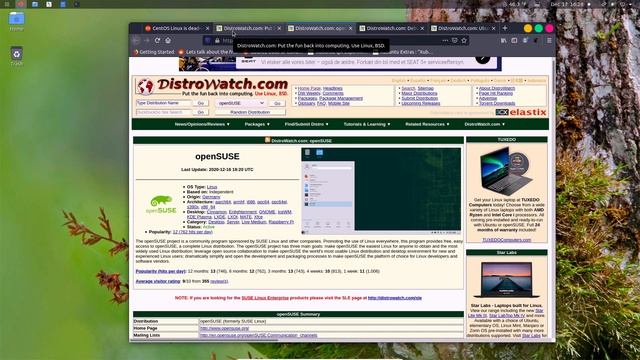Click Go next to the openSUSE dropdown

(277, 103)
